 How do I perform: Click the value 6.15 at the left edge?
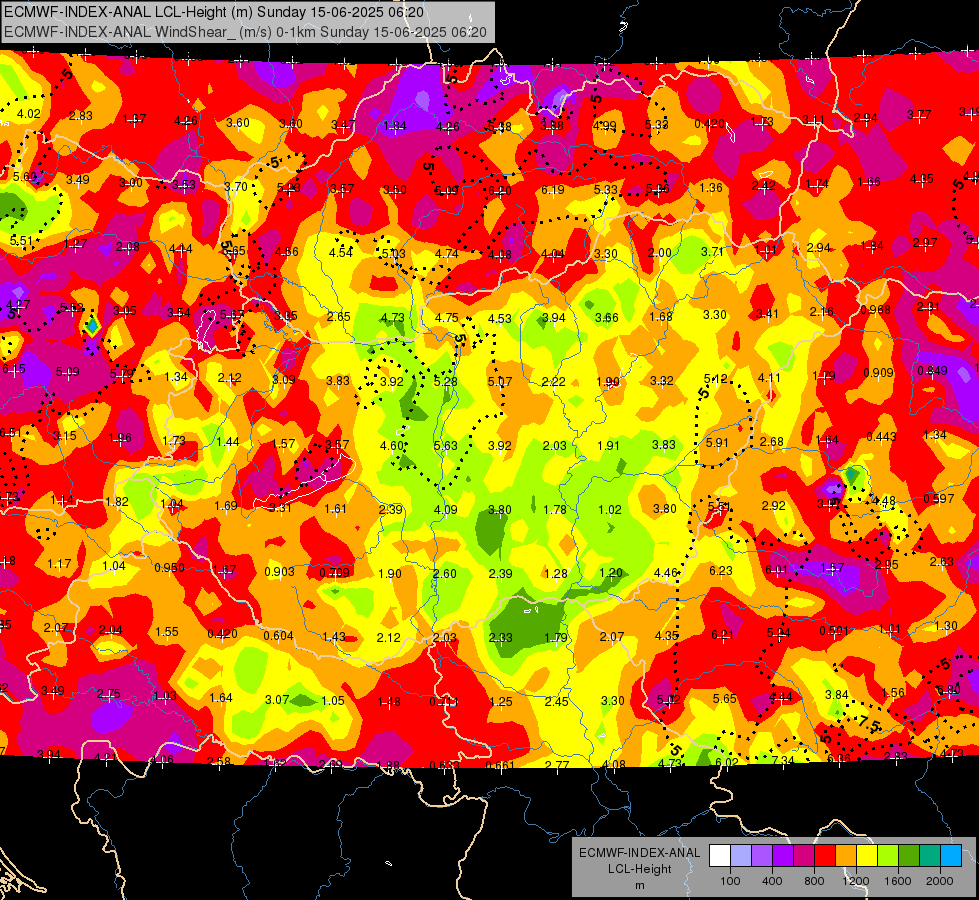click(14, 368)
